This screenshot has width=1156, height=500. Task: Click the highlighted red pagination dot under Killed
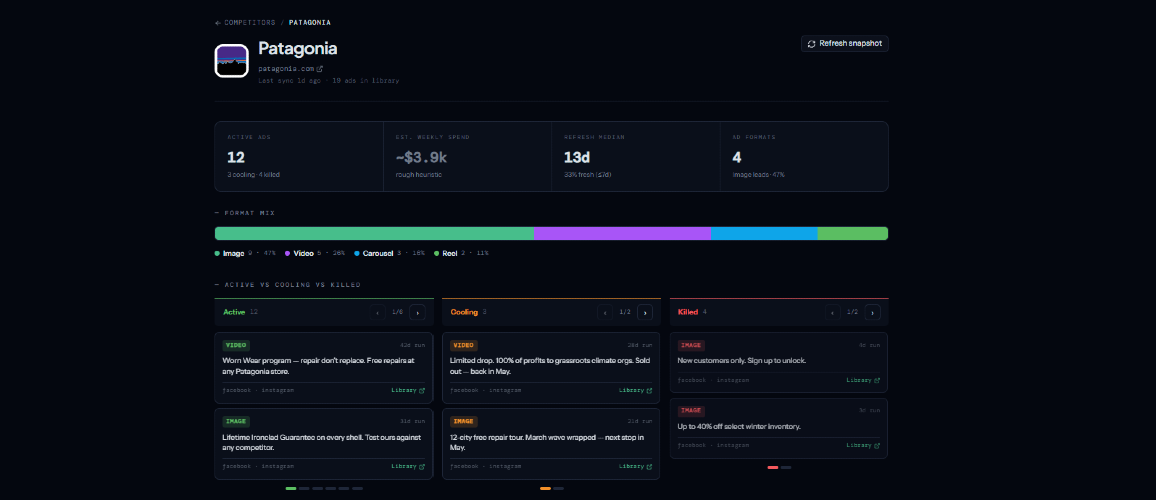click(x=773, y=468)
